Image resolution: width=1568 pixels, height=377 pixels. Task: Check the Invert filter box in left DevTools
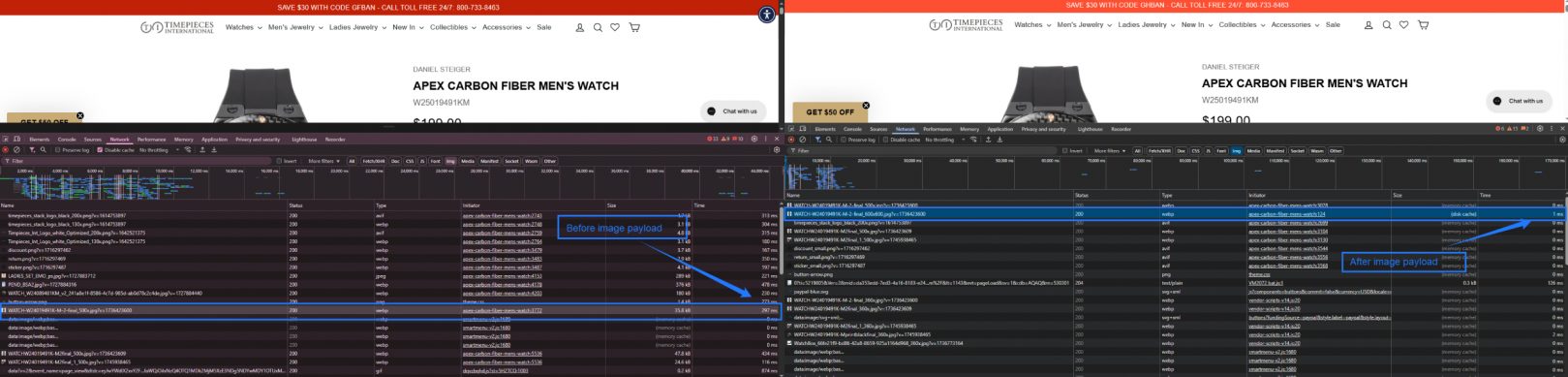point(279,161)
